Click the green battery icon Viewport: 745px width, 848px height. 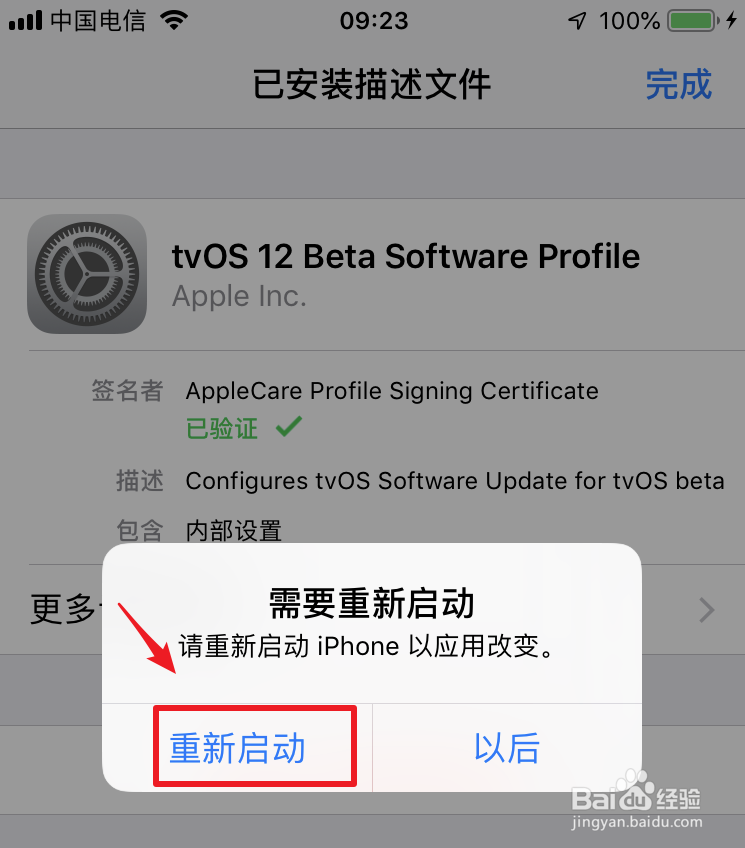coord(694,21)
